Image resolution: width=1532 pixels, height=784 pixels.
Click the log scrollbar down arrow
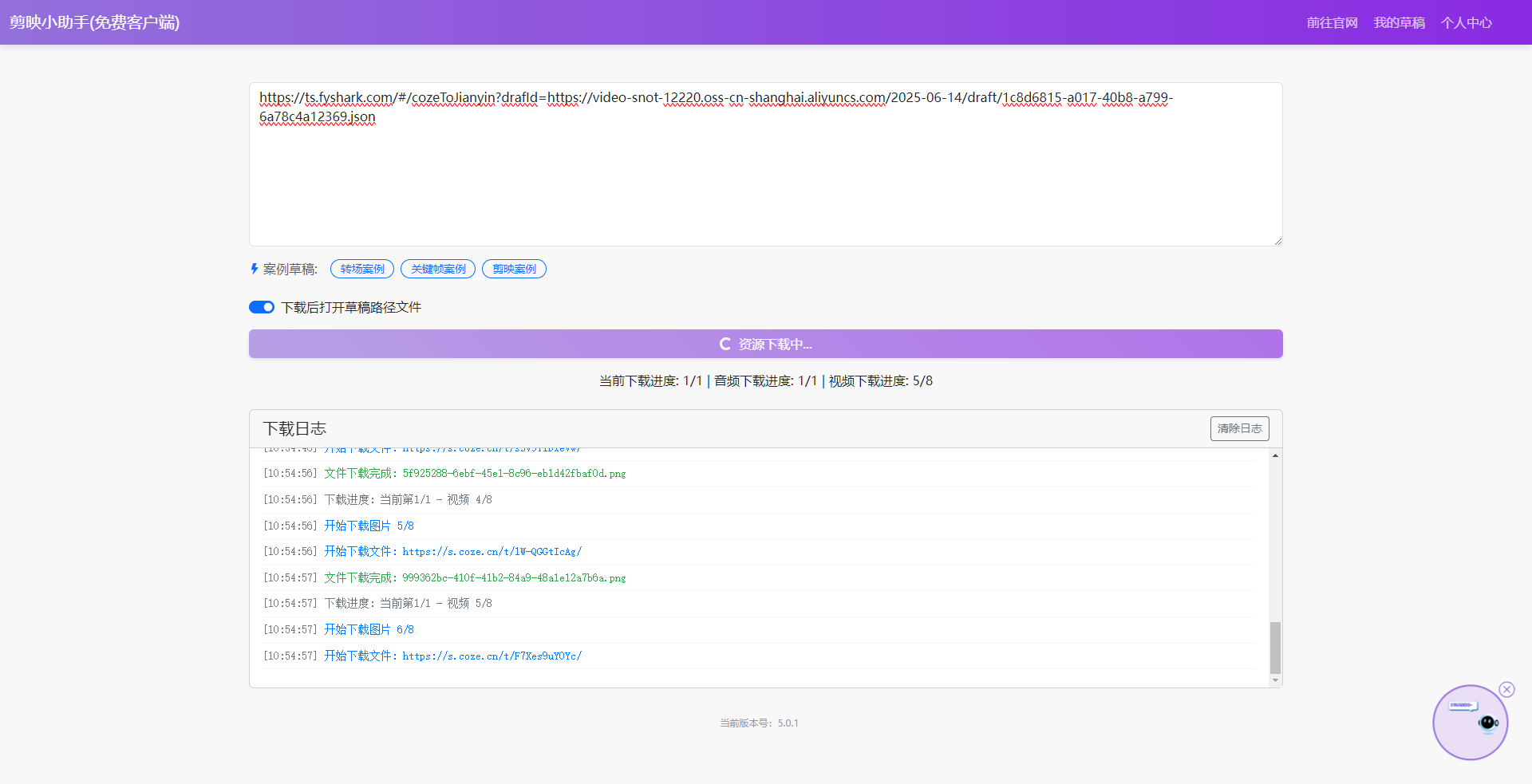coord(1275,680)
